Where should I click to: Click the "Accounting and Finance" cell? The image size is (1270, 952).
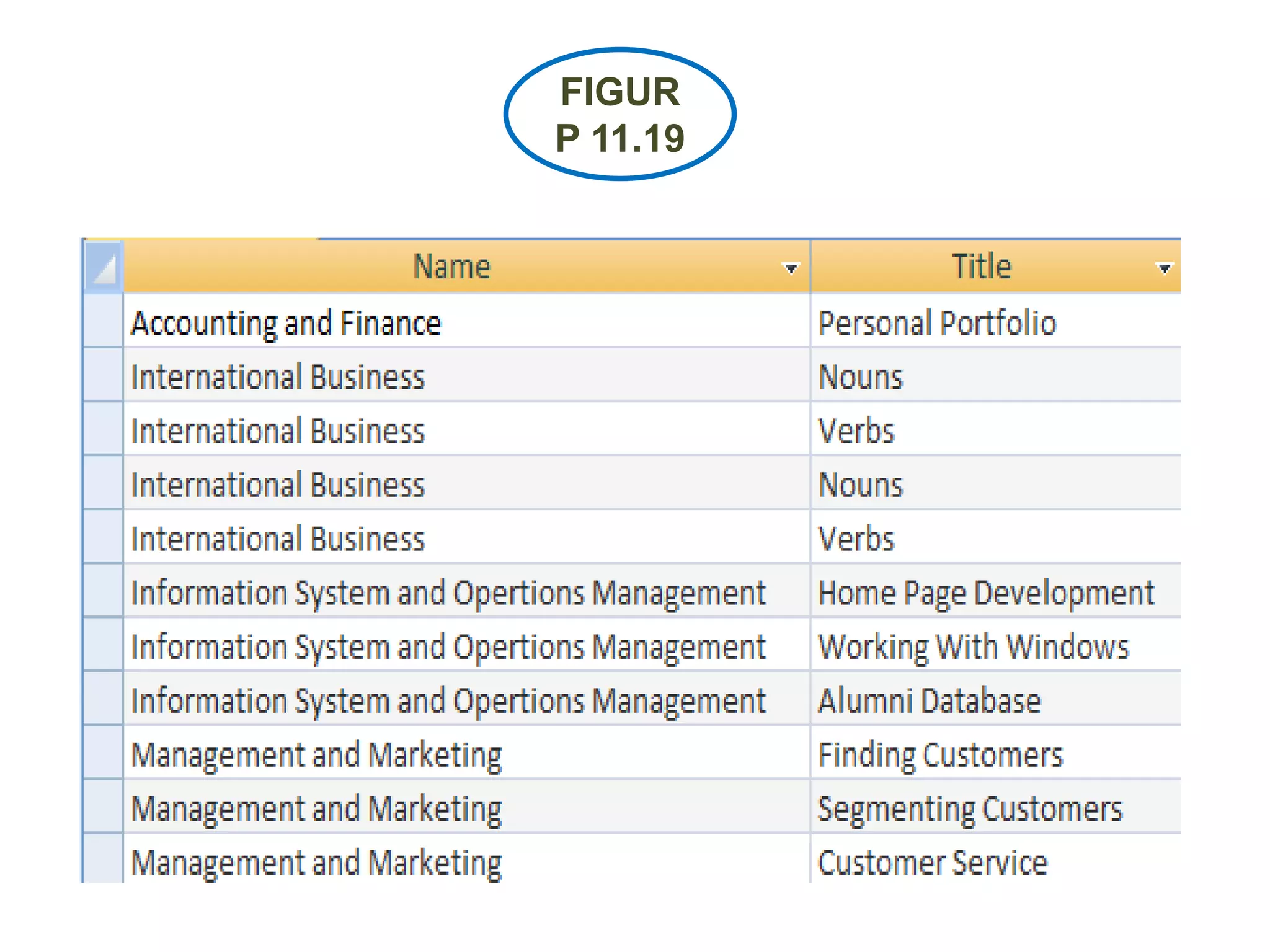click(x=286, y=323)
